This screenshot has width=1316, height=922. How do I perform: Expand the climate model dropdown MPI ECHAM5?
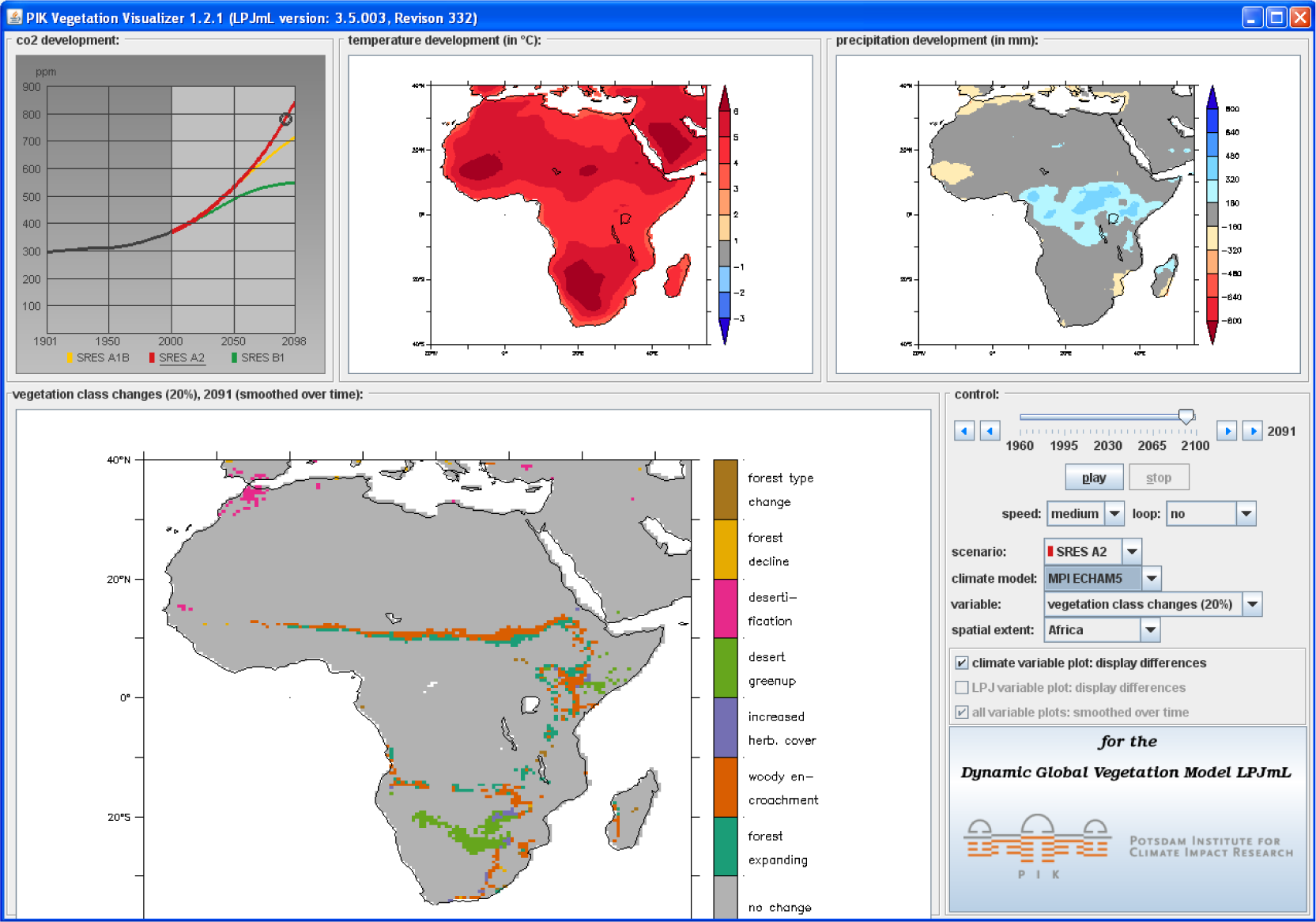(1152, 579)
